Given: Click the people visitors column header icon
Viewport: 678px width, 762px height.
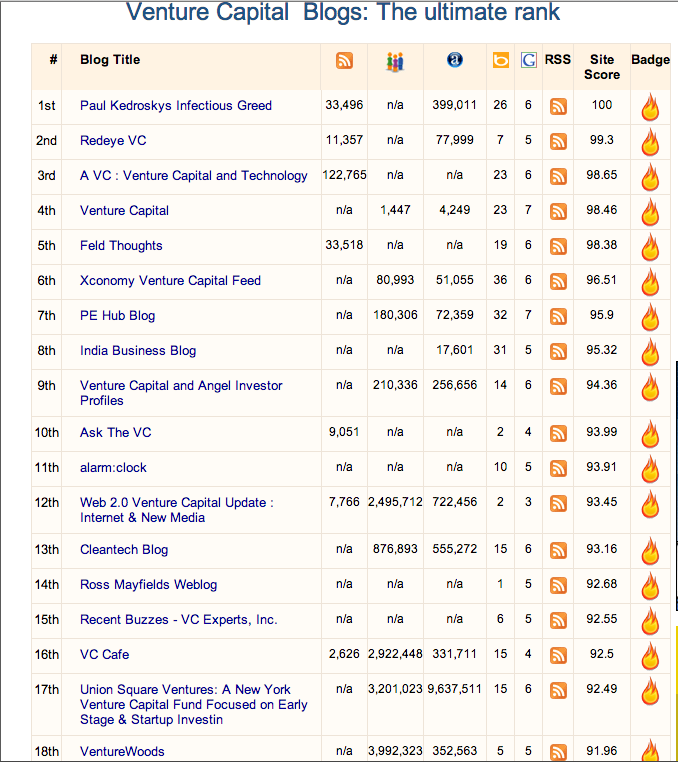Looking at the screenshot, I should pos(395,62).
